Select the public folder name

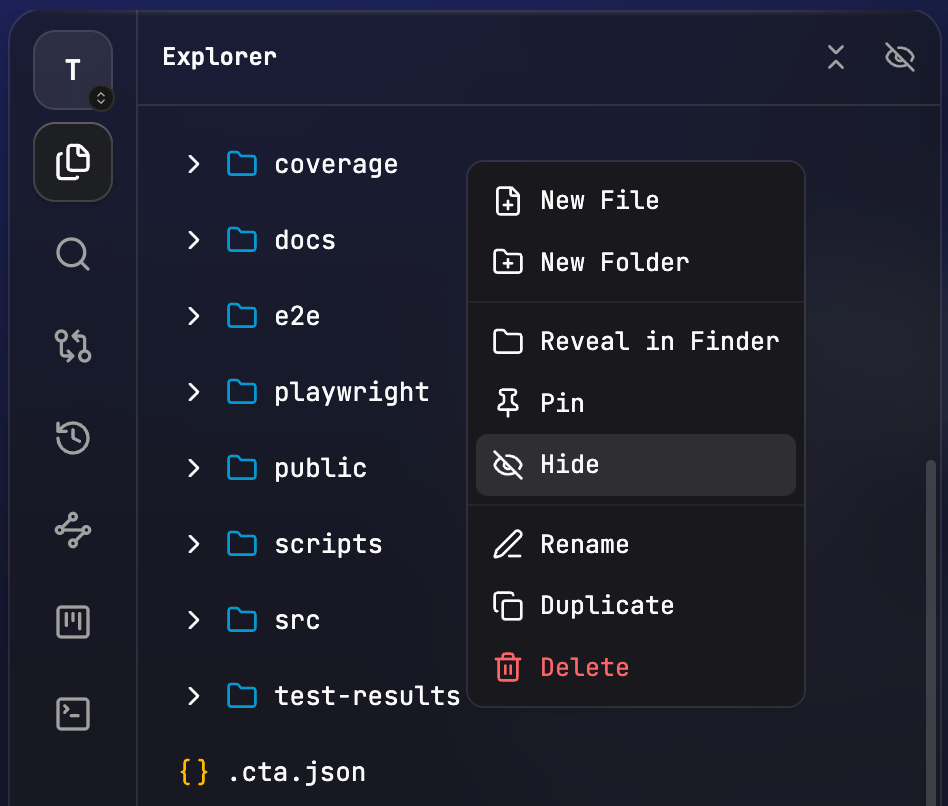tap(320, 469)
